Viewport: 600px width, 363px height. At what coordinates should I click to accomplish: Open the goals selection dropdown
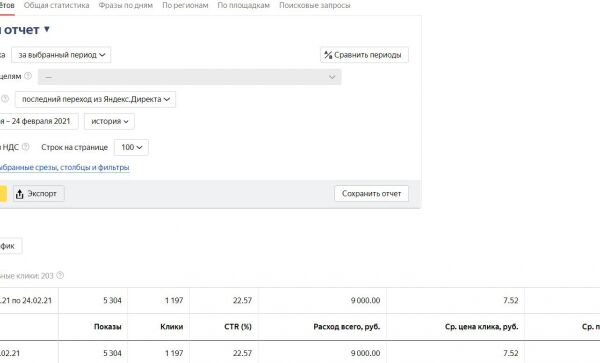pos(189,77)
